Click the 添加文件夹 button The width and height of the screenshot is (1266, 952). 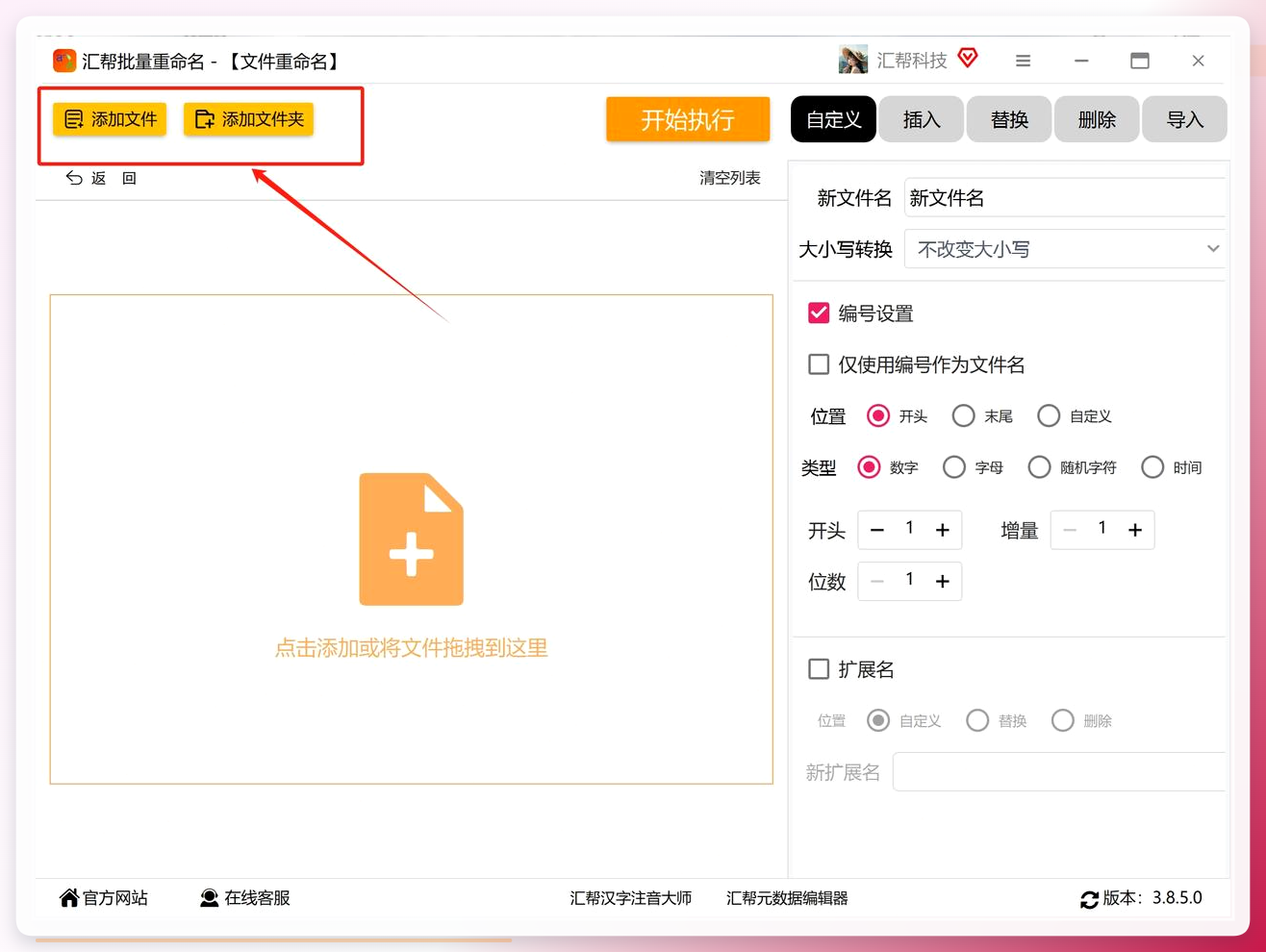(x=248, y=119)
